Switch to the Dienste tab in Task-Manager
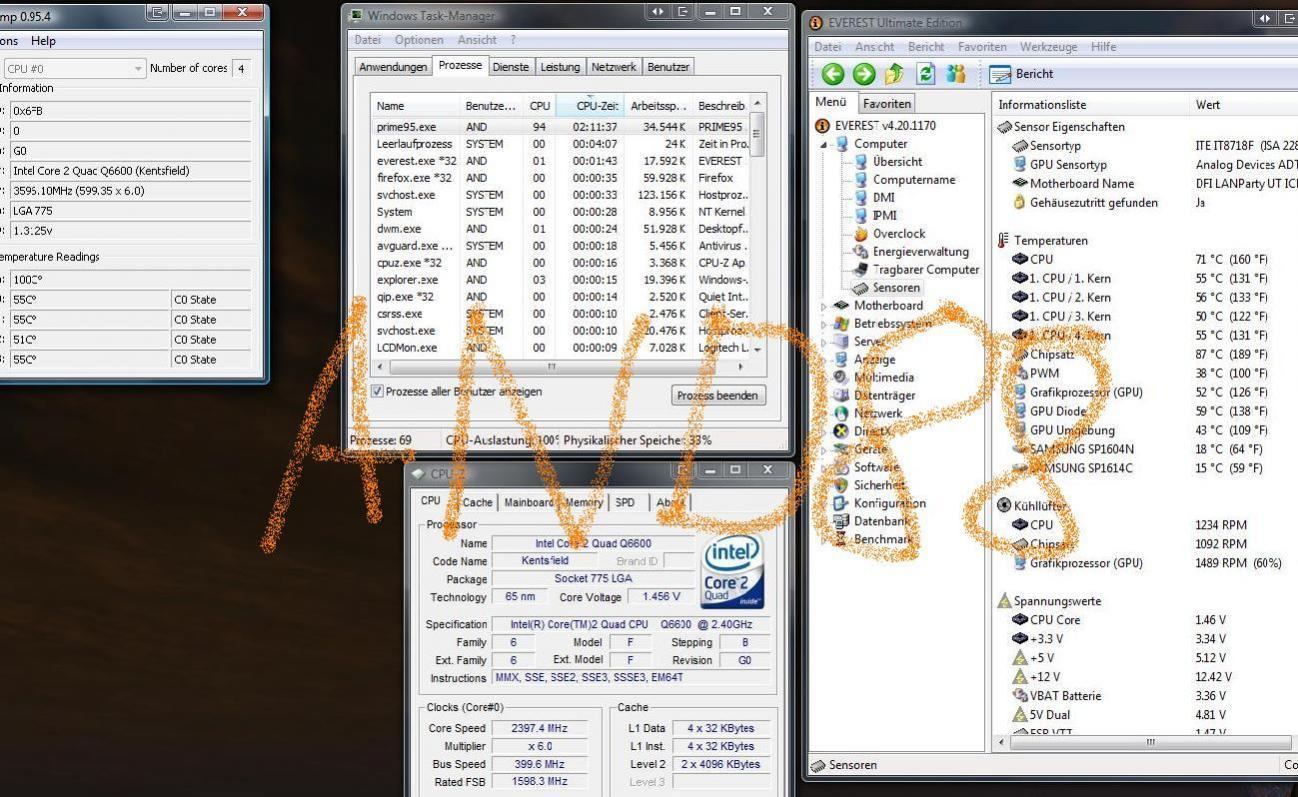Screen dimensions: 1298x797 pos(511,67)
